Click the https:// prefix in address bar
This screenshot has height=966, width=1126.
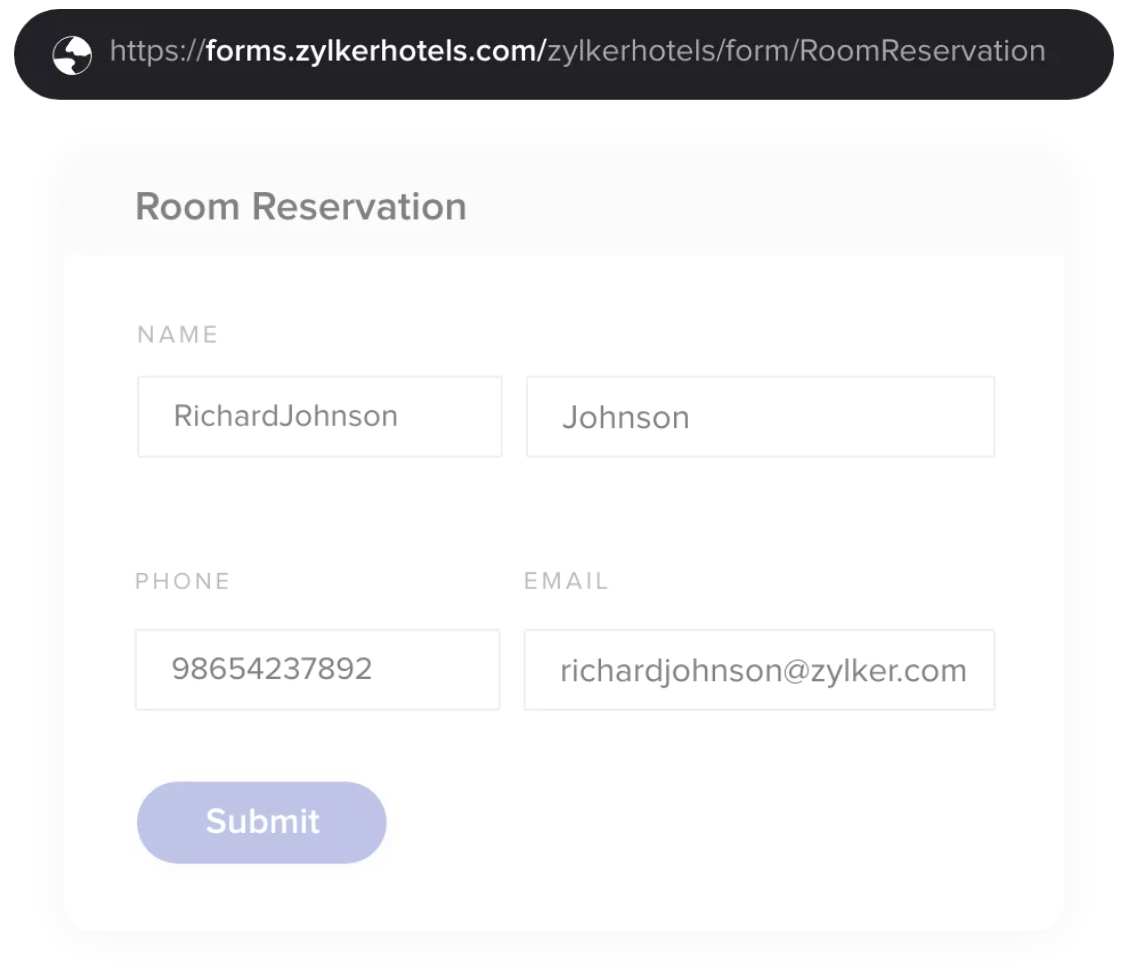157,50
